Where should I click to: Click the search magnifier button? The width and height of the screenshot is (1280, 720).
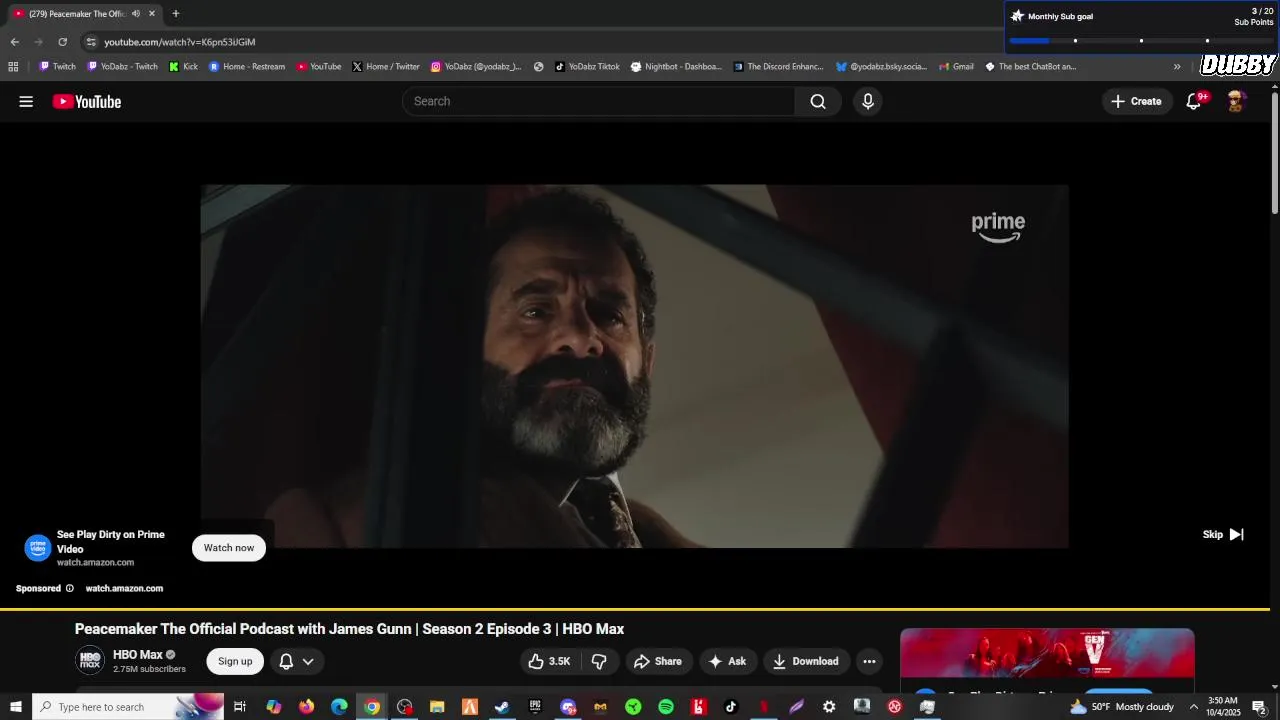click(818, 101)
